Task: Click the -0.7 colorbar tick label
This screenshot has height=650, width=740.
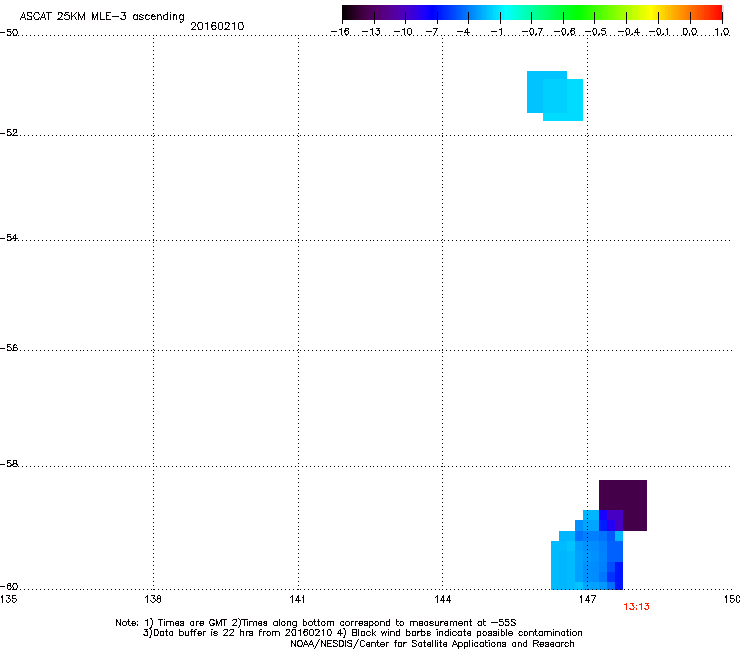Action: tap(532, 32)
